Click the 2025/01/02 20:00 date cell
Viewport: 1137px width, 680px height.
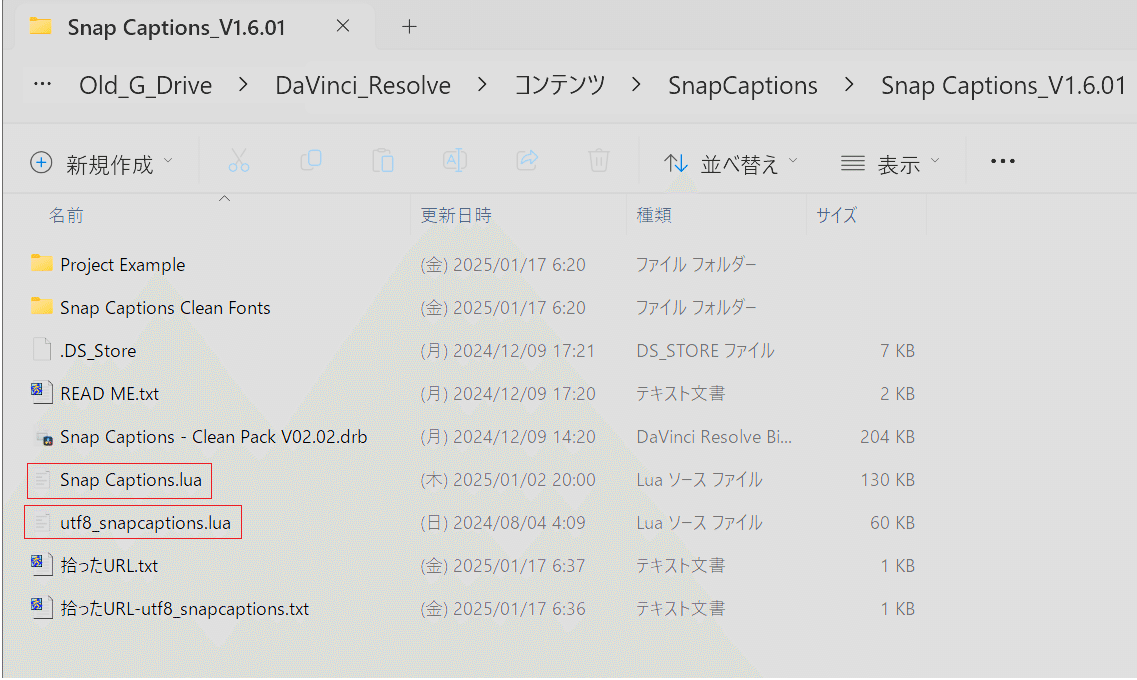tap(508, 480)
